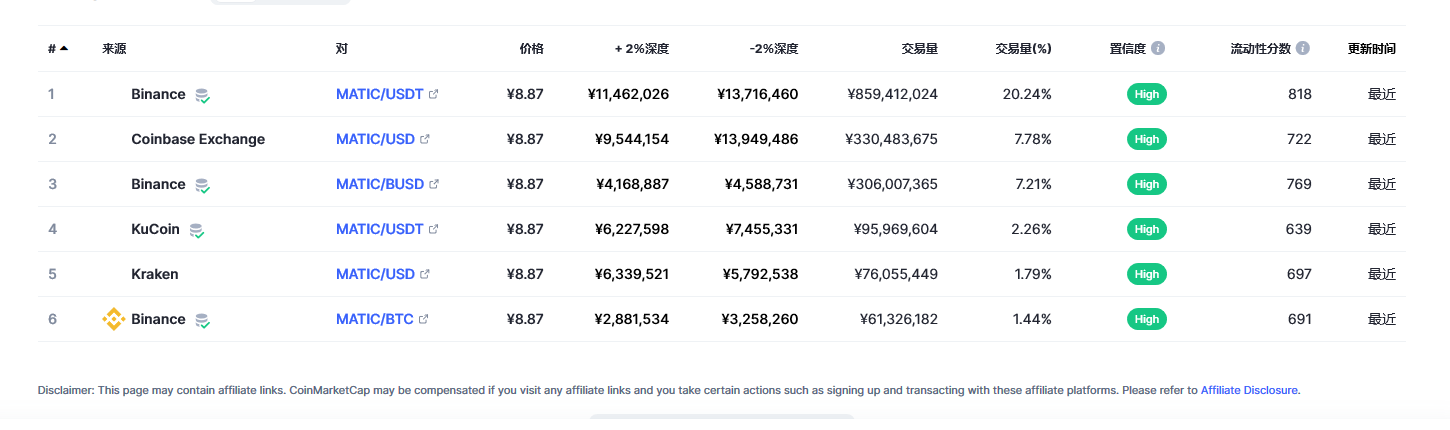1450x430 pixels.
Task: Click external link icon beside MATIC/BUSD
Action: point(434,184)
